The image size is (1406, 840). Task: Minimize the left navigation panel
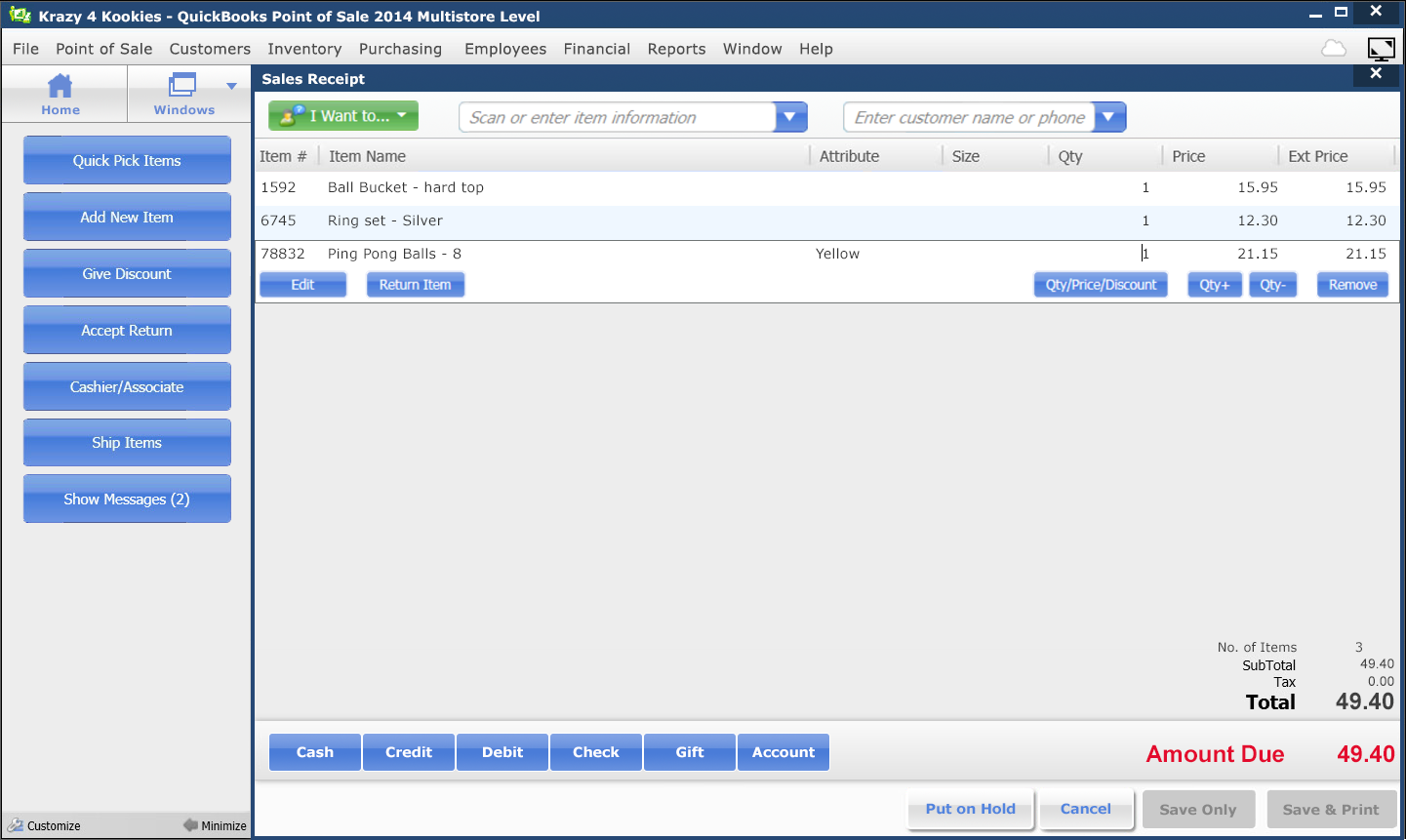[x=215, y=825]
